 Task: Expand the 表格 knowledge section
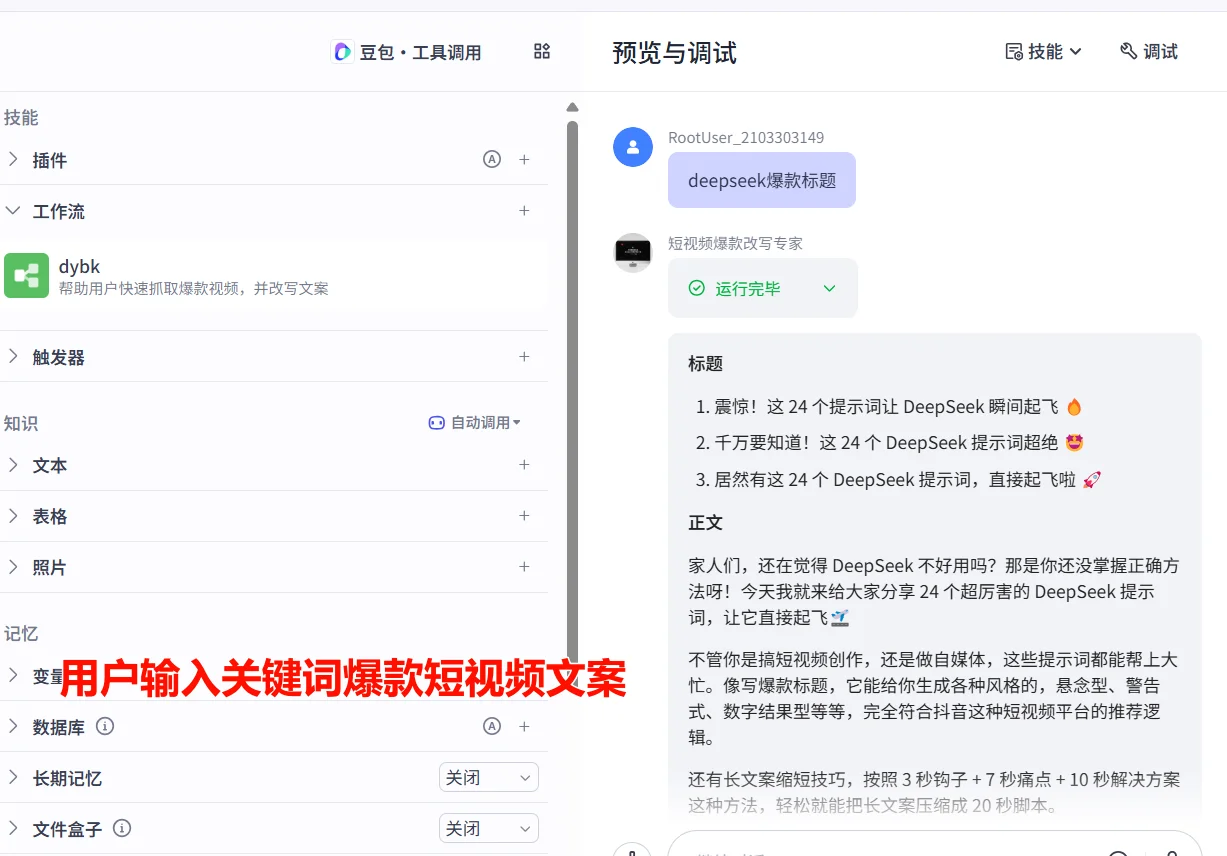[13, 516]
